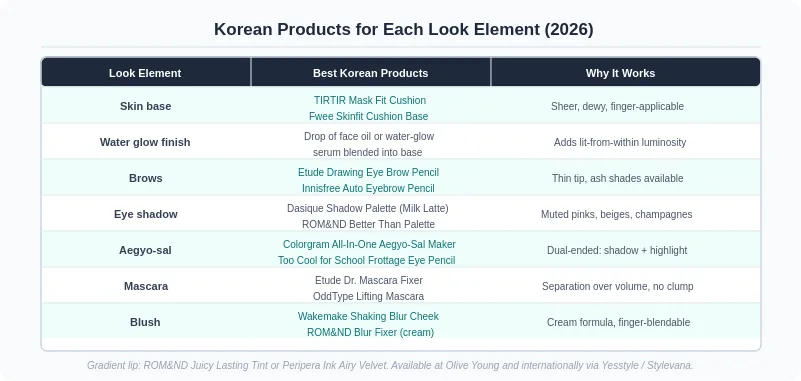Image resolution: width=801 pixels, height=381 pixels.
Task: Select the 'Water glow finish' row label
Action: click(145, 142)
